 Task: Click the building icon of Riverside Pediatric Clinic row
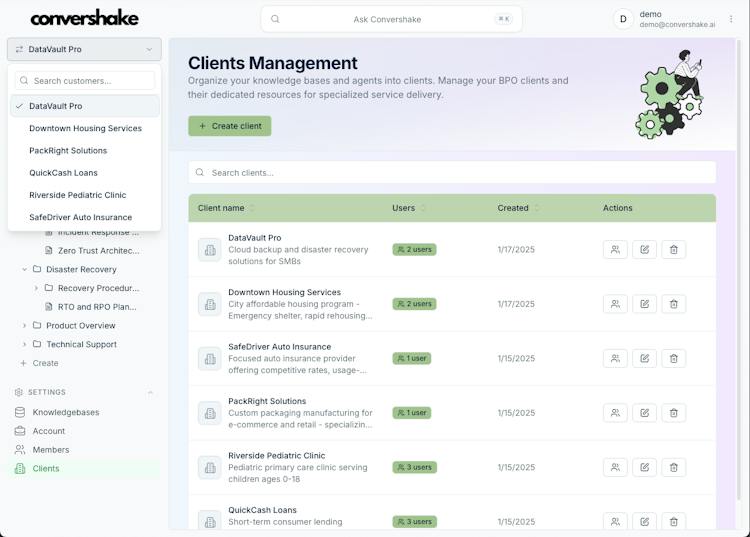point(210,468)
